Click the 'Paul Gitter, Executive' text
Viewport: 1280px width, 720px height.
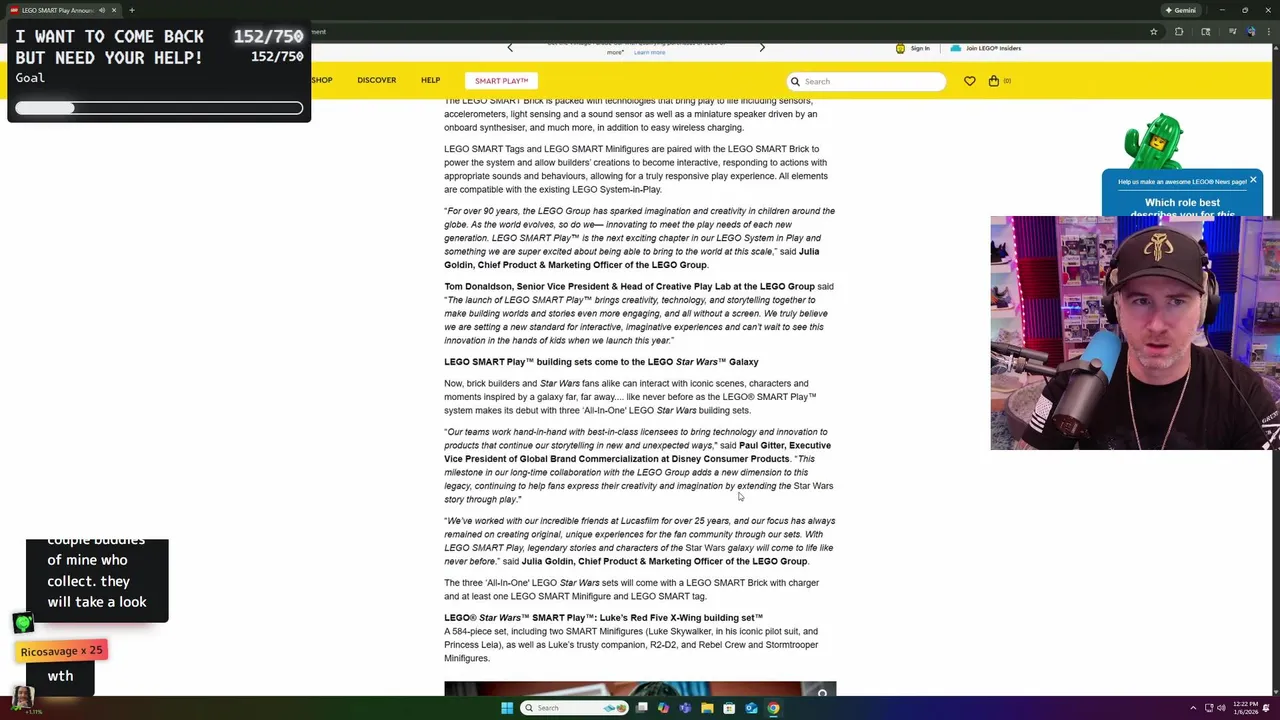[x=785, y=445]
